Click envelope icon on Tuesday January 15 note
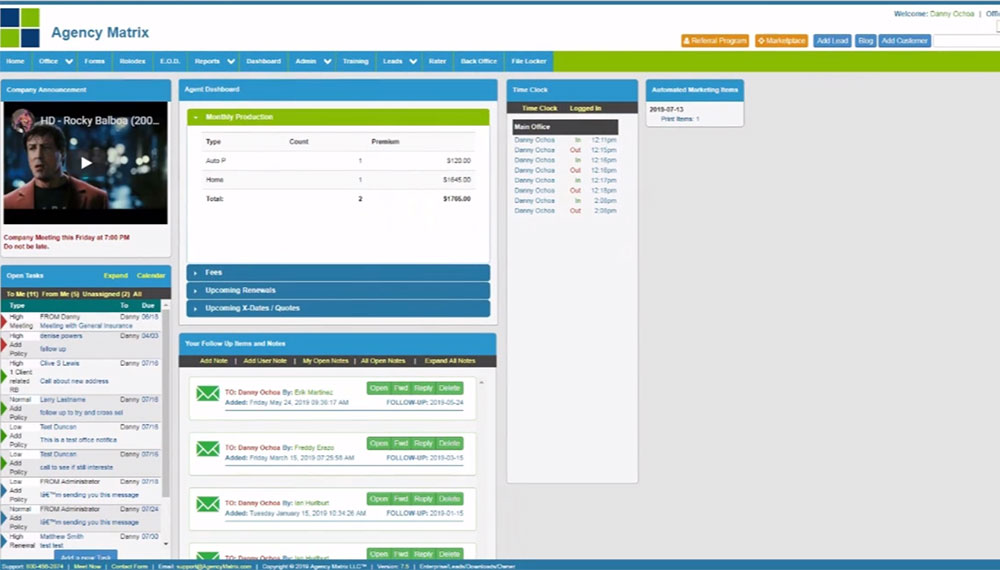This screenshot has width=1000, height=570. (x=208, y=504)
